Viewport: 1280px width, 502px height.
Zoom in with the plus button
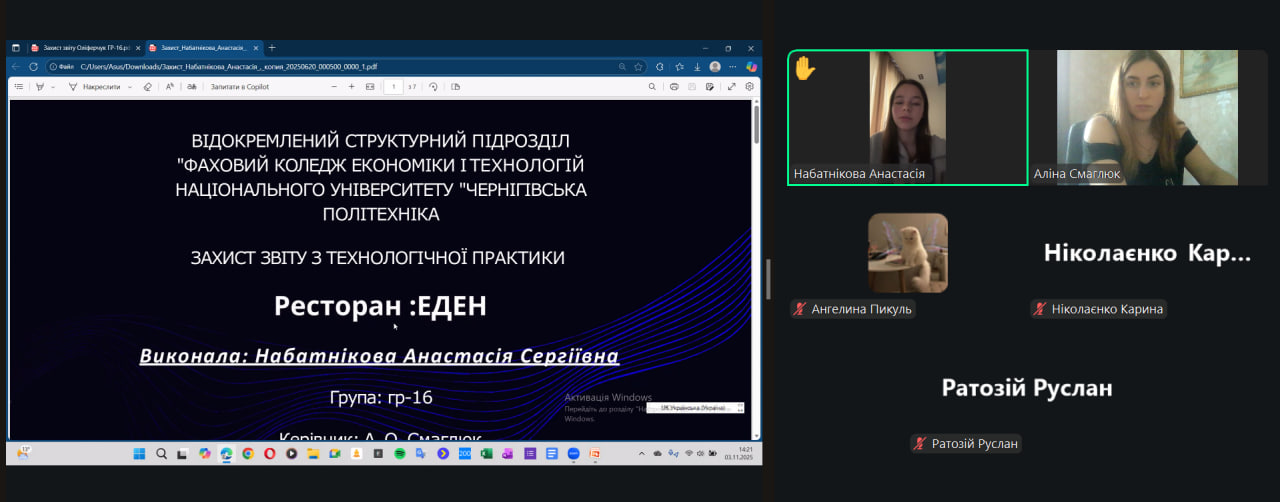(351, 87)
